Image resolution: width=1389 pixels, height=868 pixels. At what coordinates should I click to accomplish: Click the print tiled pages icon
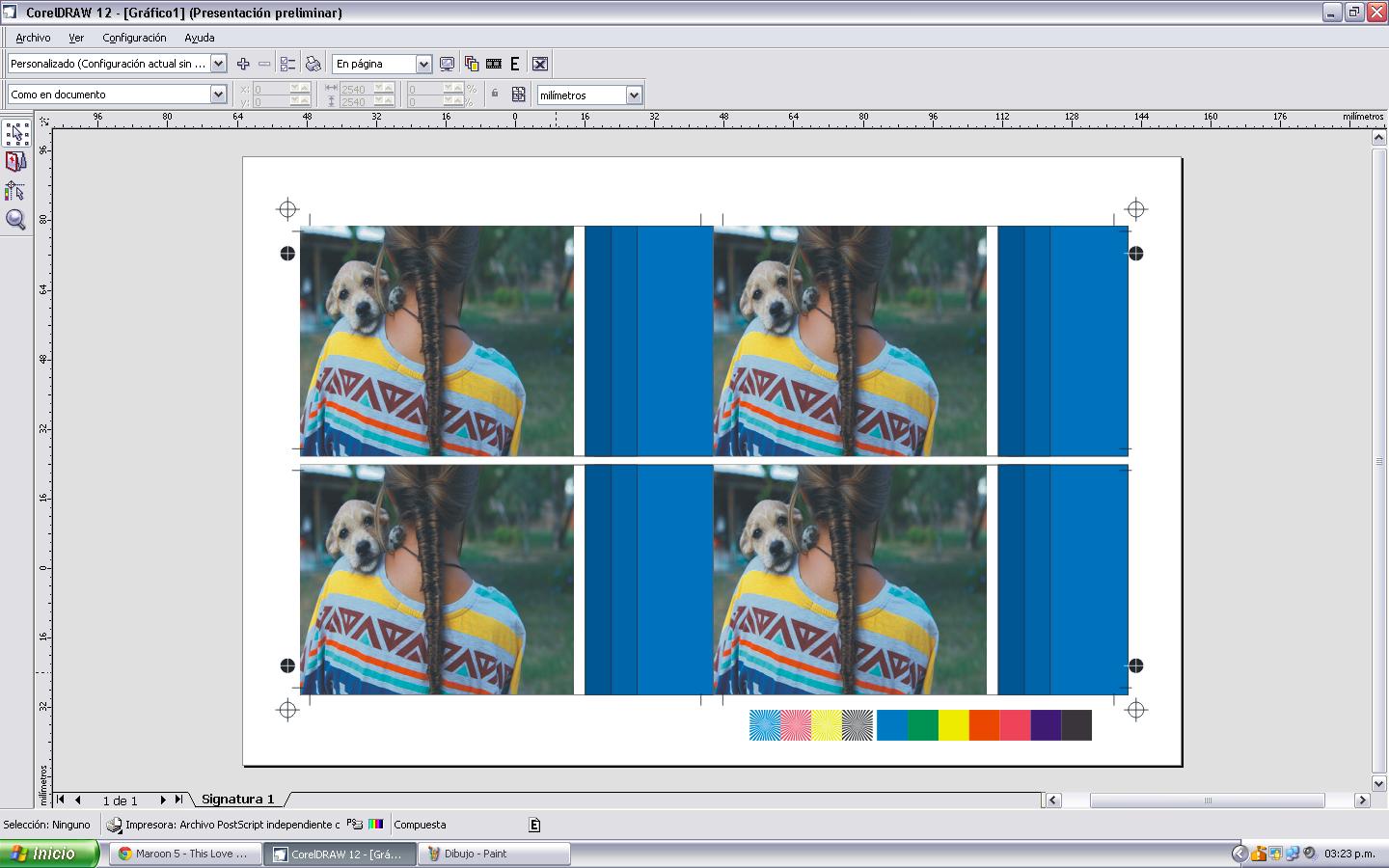pos(519,95)
